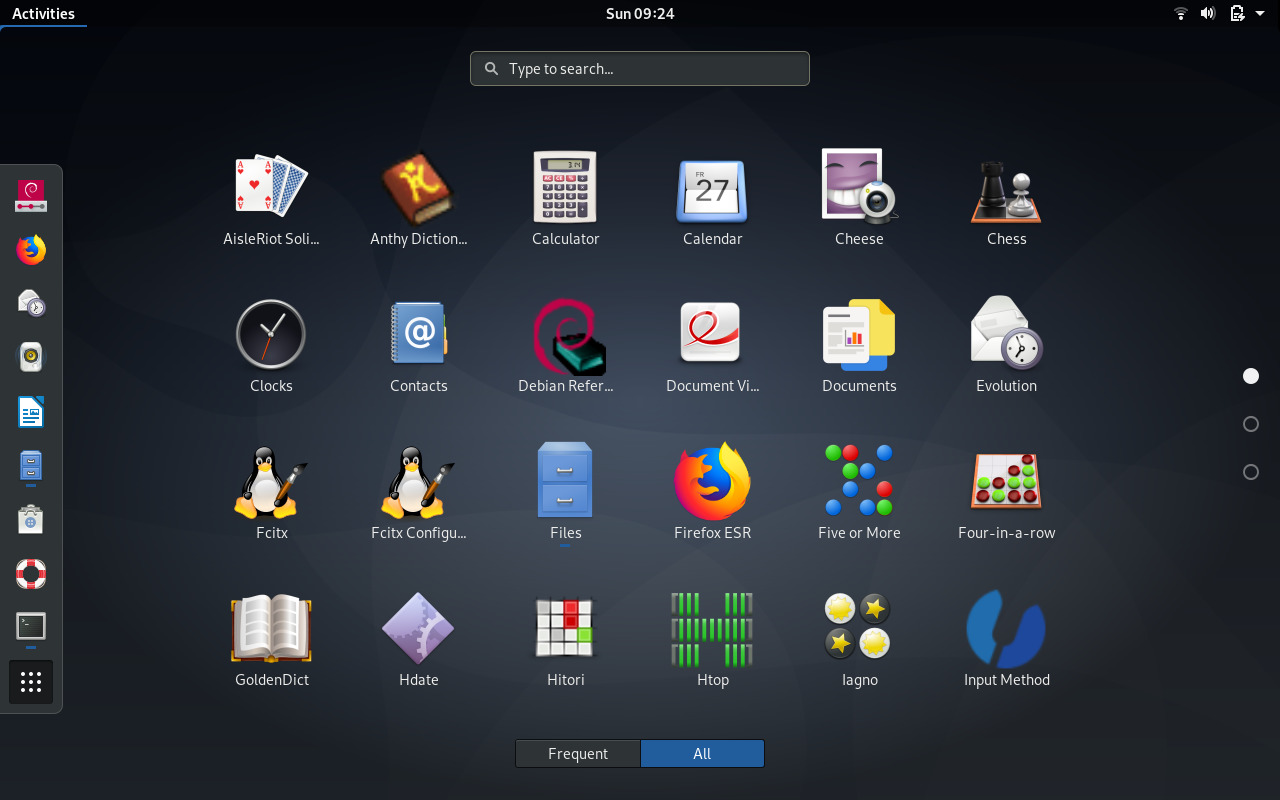Launch LibreOffice Writer from the dock

pos(30,411)
